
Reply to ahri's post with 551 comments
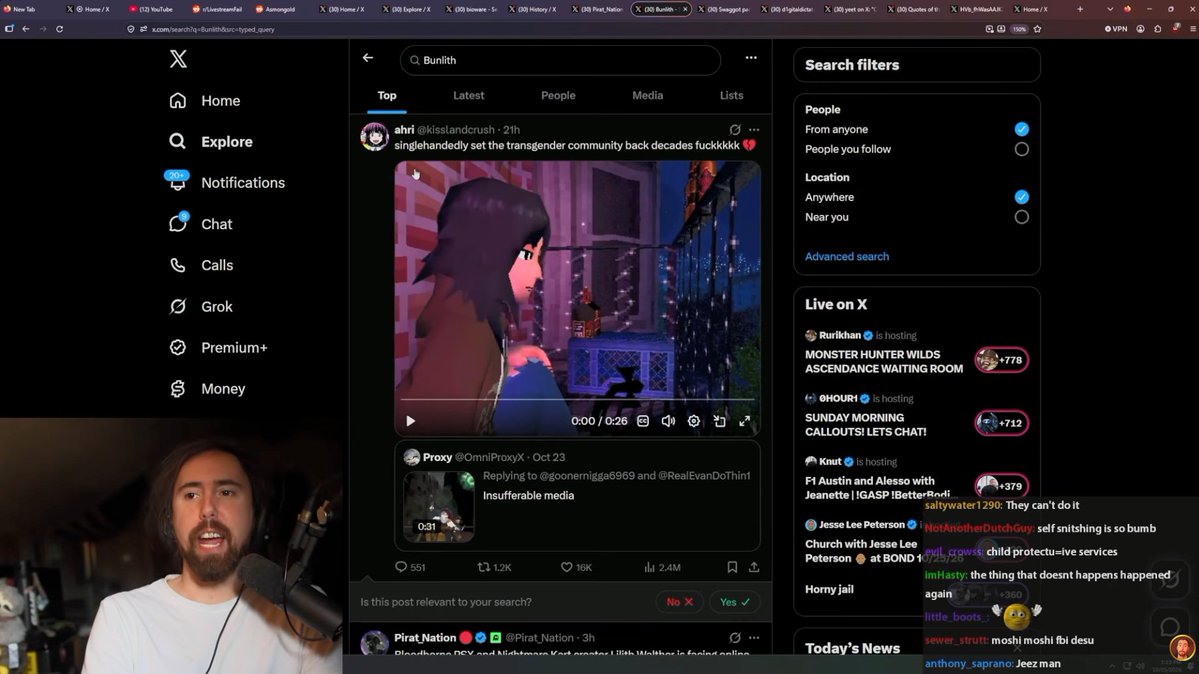tap(410, 568)
